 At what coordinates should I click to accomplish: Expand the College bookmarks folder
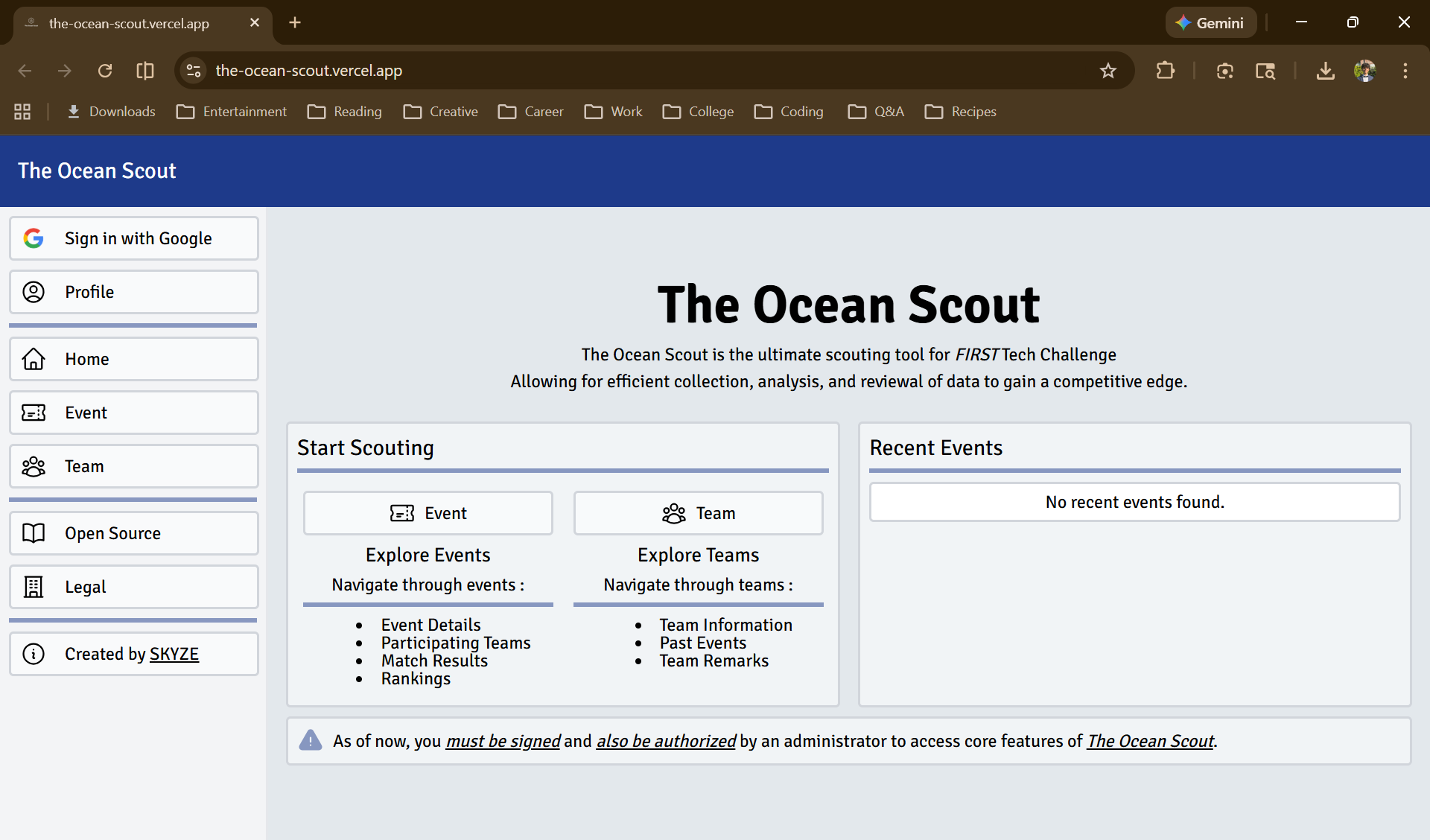pyautogui.click(x=699, y=112)
